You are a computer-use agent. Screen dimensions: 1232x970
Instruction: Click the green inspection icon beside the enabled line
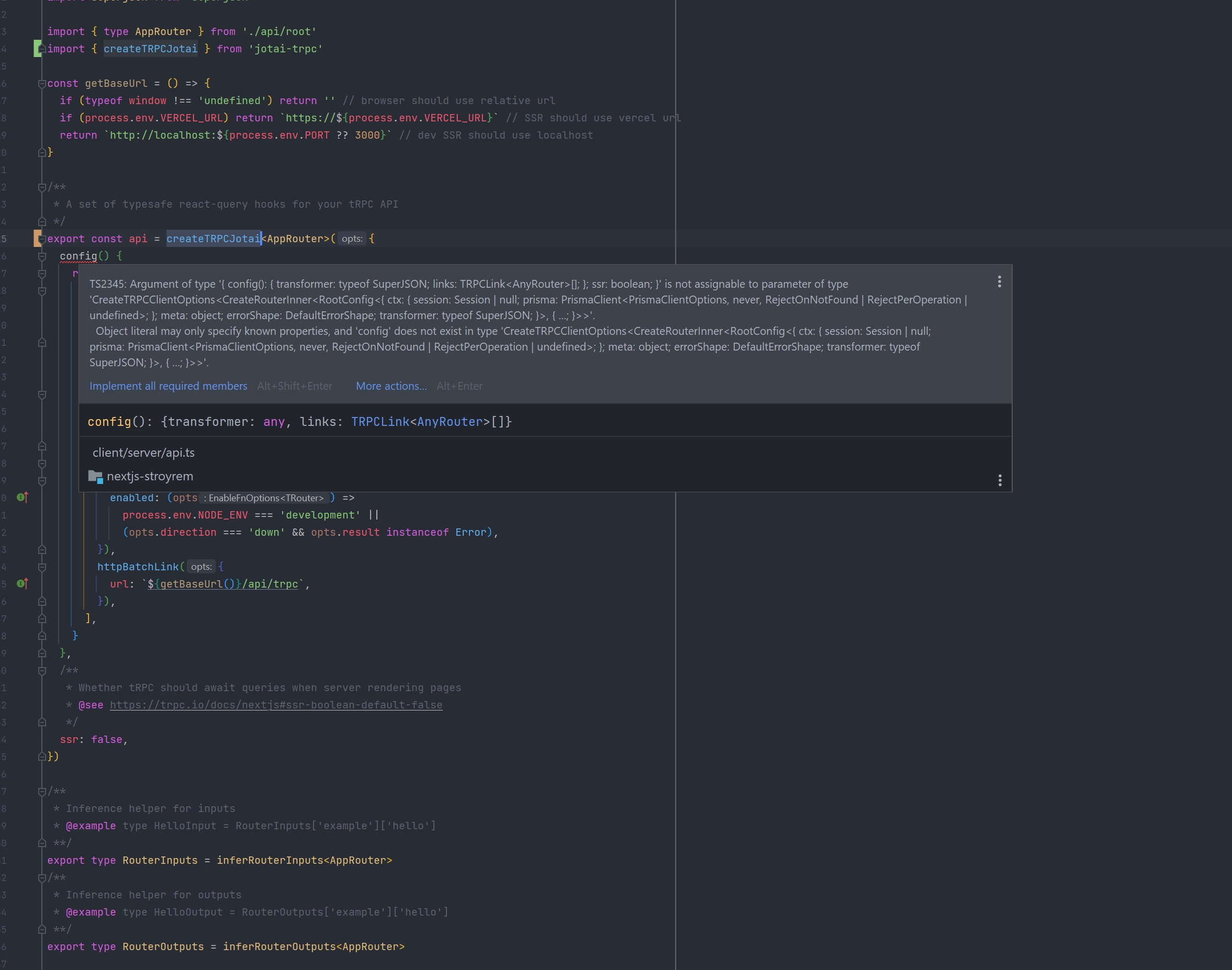(x=21, y=498)
